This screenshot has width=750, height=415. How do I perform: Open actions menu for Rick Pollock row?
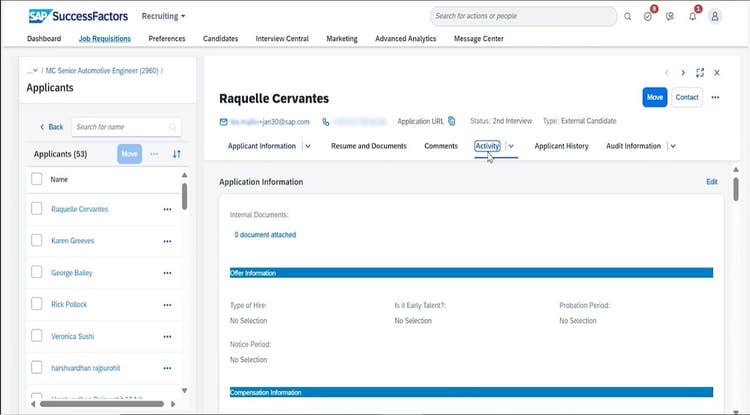pos(167,305)
